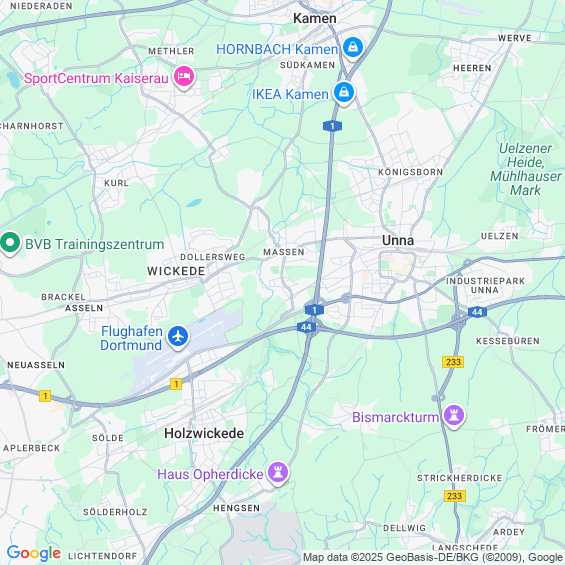The width and height of the screenshot is (565, 565).
Task: Click the yellow B1 badge near Neuasseln
Action: (45, 396)
